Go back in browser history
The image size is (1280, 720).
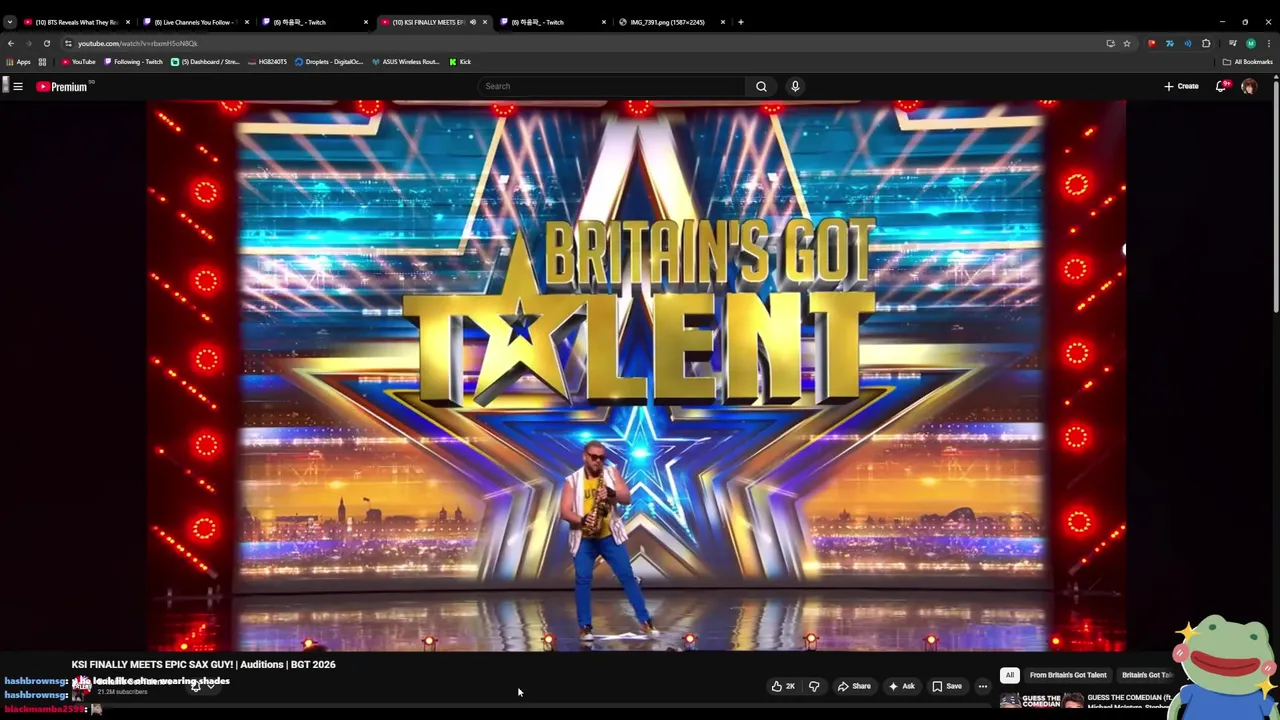[x=11, y=43]
